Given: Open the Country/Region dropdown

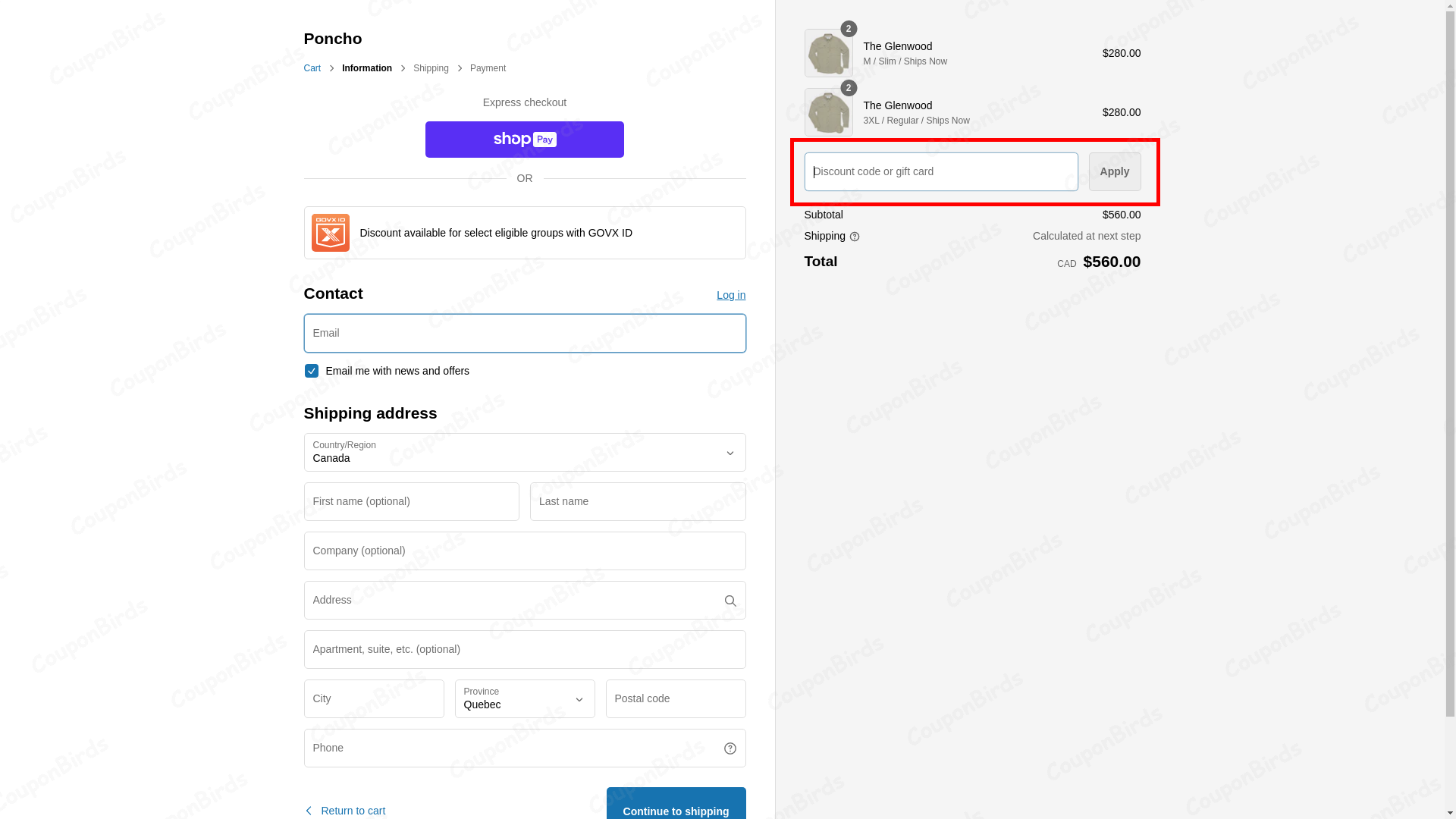Looking at the screenshot, I should [x=525, y=453].
